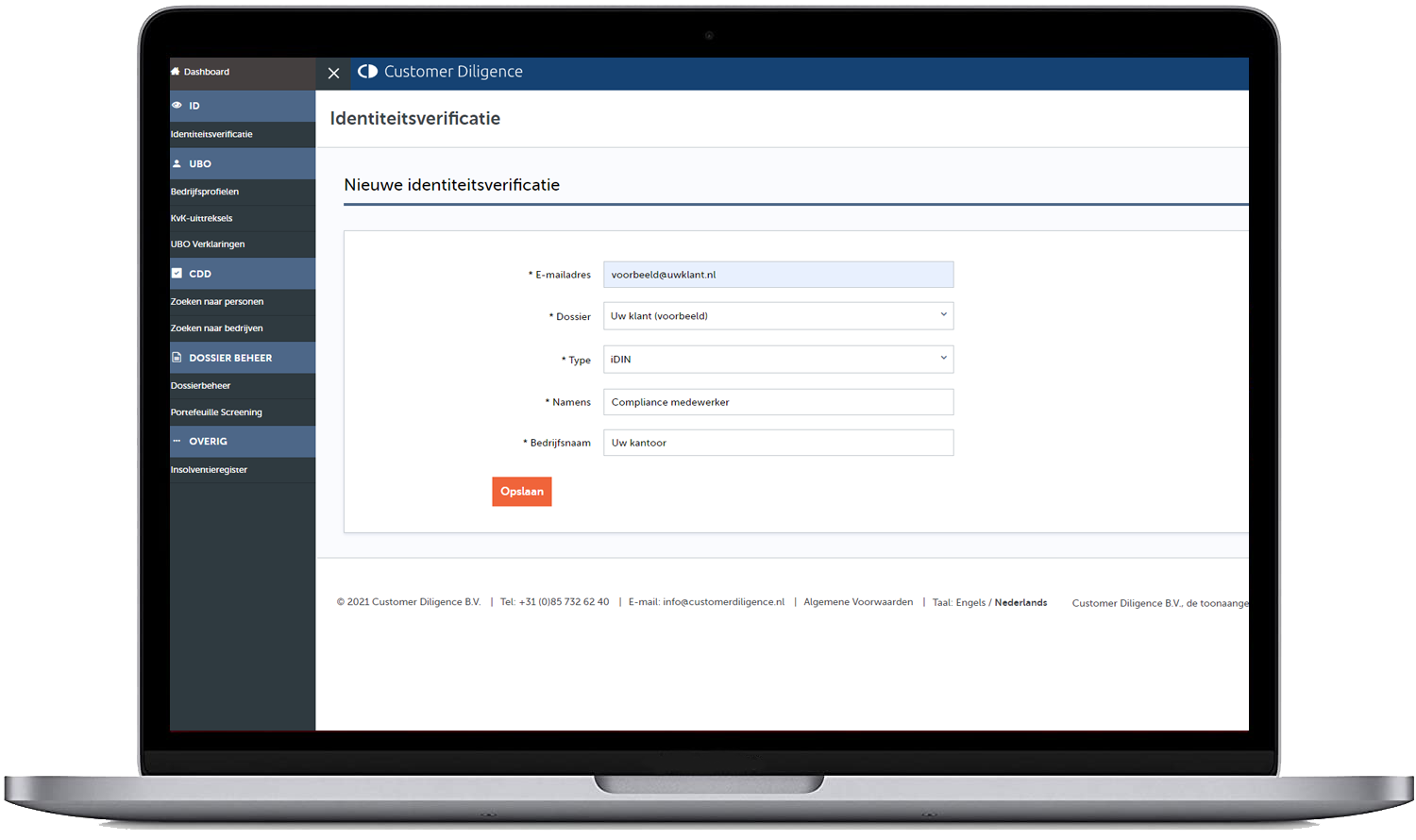This screenshot has height=840, width=1416.
Task: Click the checkmark icon beside CDD
Action: click(x=177, y=274)
